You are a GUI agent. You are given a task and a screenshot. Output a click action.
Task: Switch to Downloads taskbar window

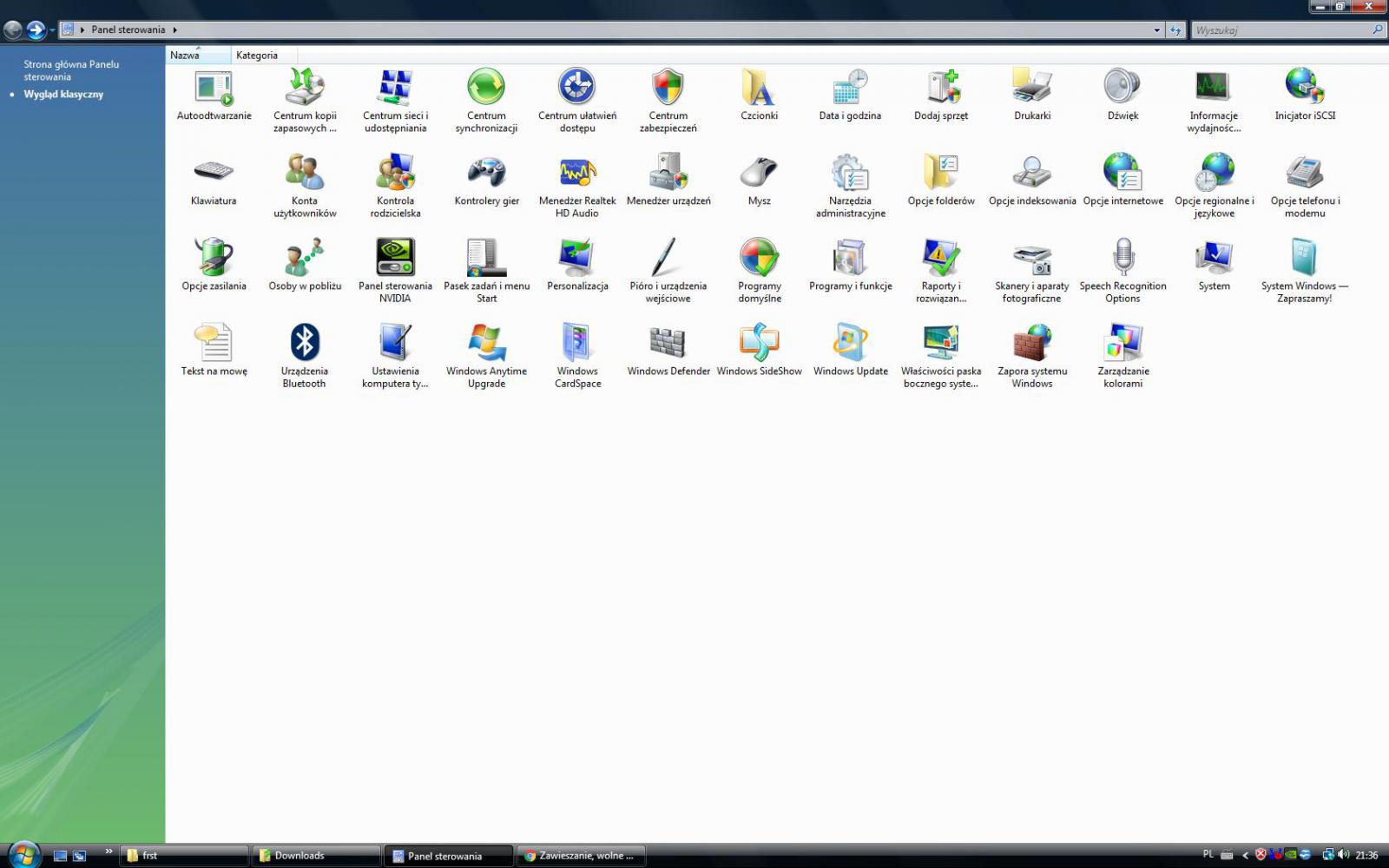[316, 855]
